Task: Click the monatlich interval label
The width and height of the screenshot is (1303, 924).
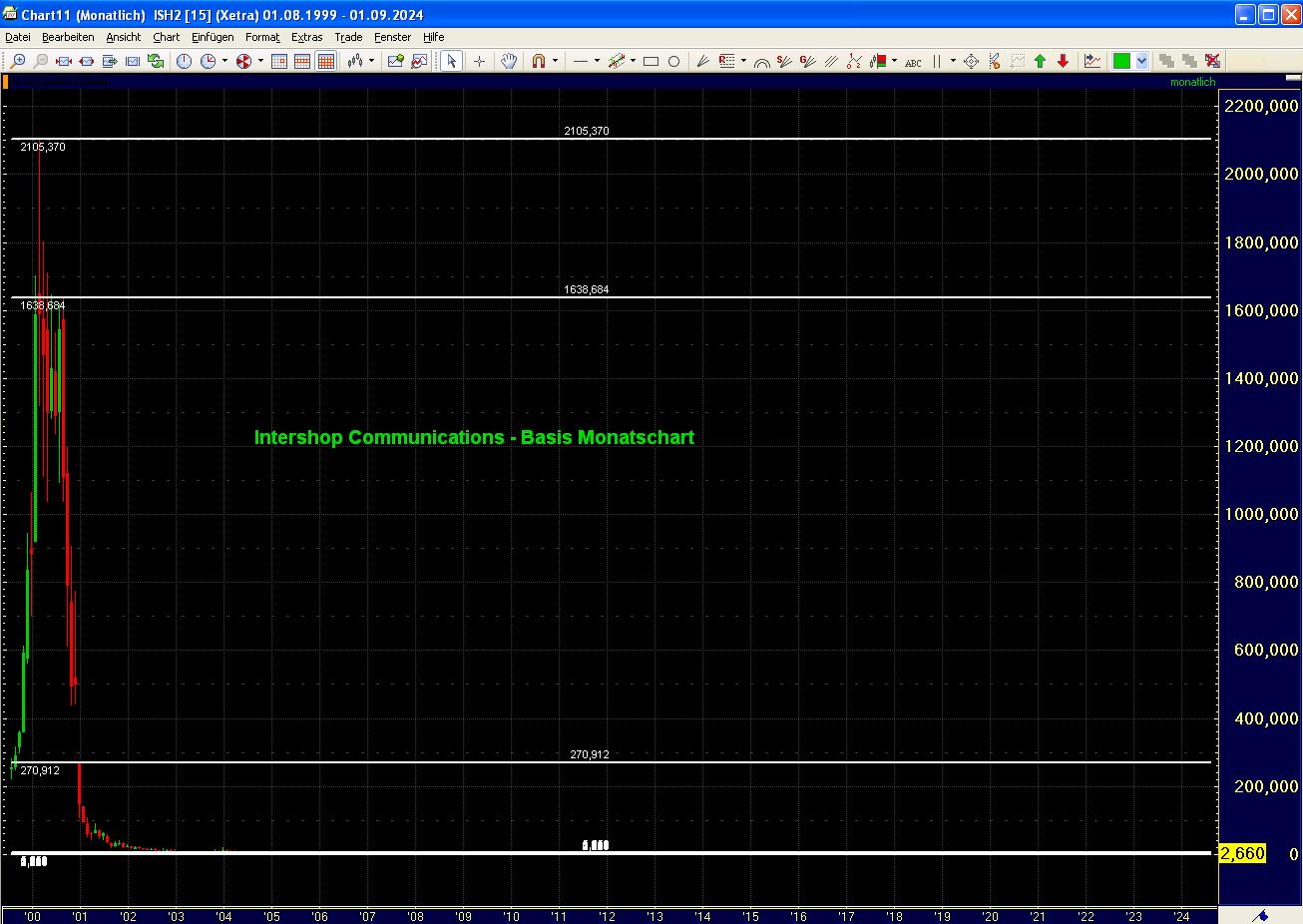Action: pos(1193,82)
